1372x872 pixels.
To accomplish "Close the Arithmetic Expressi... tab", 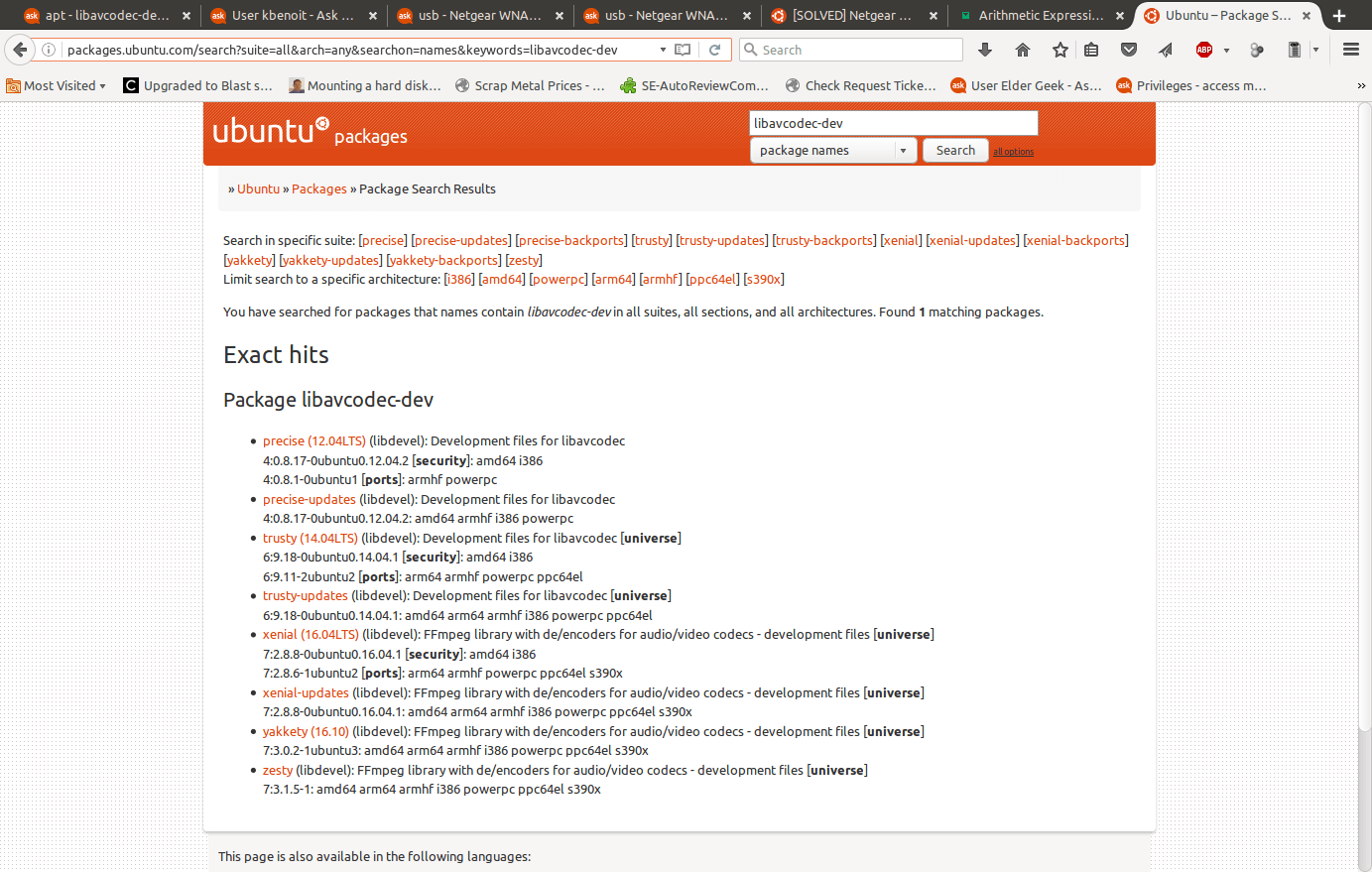I will pyautogui.click(x=1120, y=15).
